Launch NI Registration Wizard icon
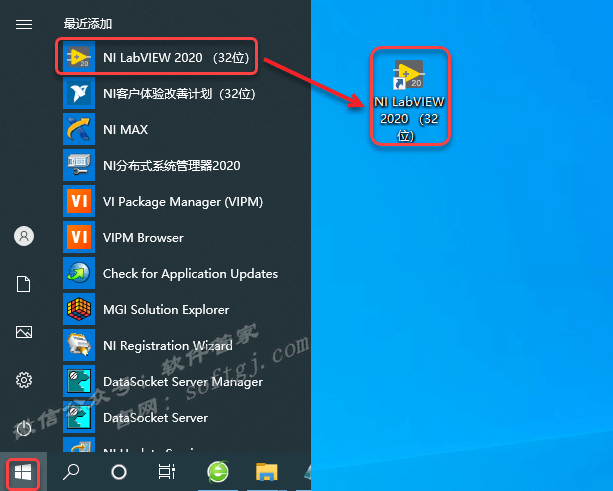This screenshot has height=491, width=613. click(79, 345)
